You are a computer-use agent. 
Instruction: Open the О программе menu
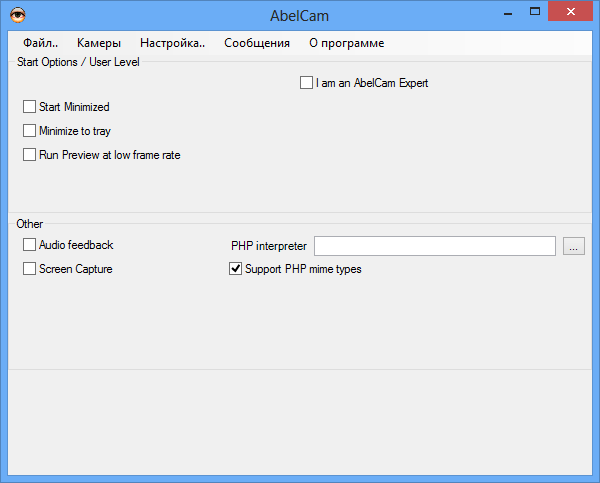coord(346,43)
